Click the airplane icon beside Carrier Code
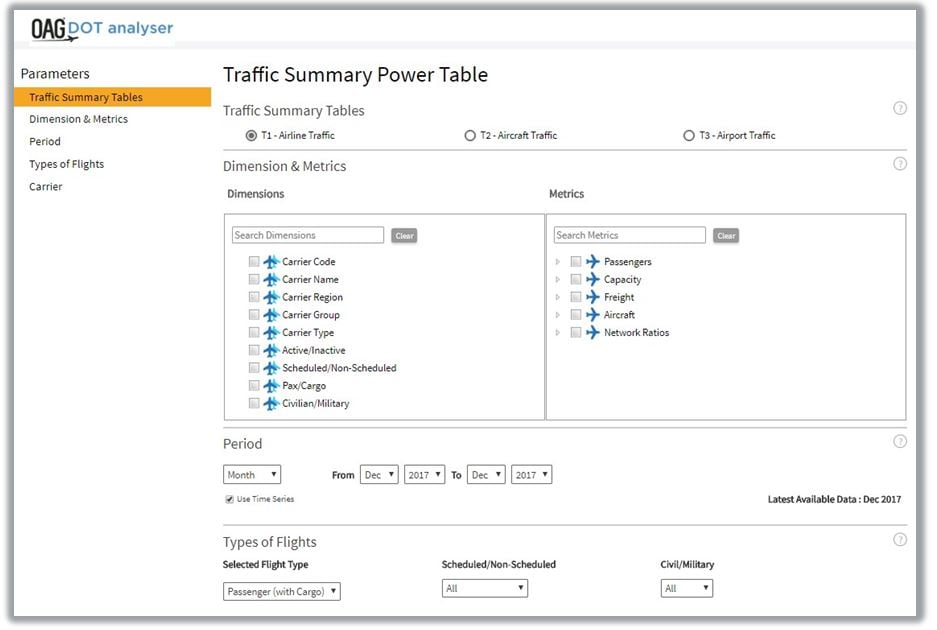Image resolution: width=937 pixels, height=630 pixels. click(270, 262)
